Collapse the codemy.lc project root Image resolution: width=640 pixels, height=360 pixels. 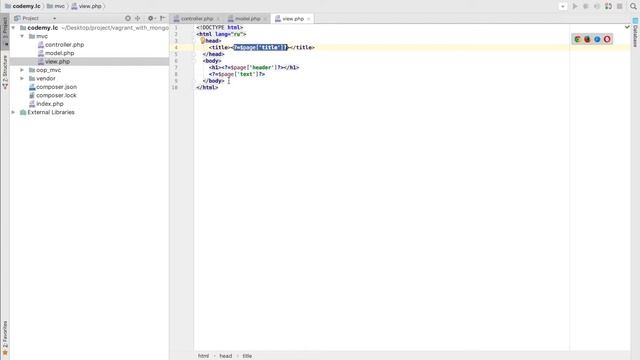coord(13,28)
